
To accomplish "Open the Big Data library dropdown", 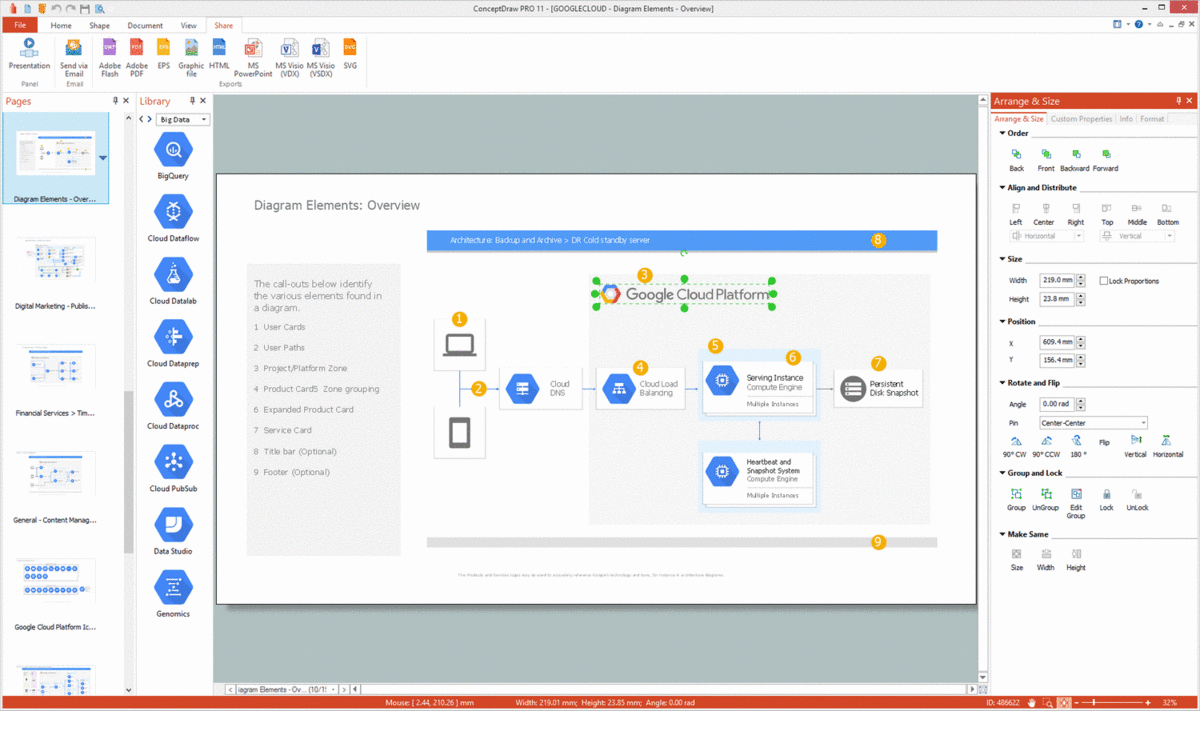I will point(183,119).
